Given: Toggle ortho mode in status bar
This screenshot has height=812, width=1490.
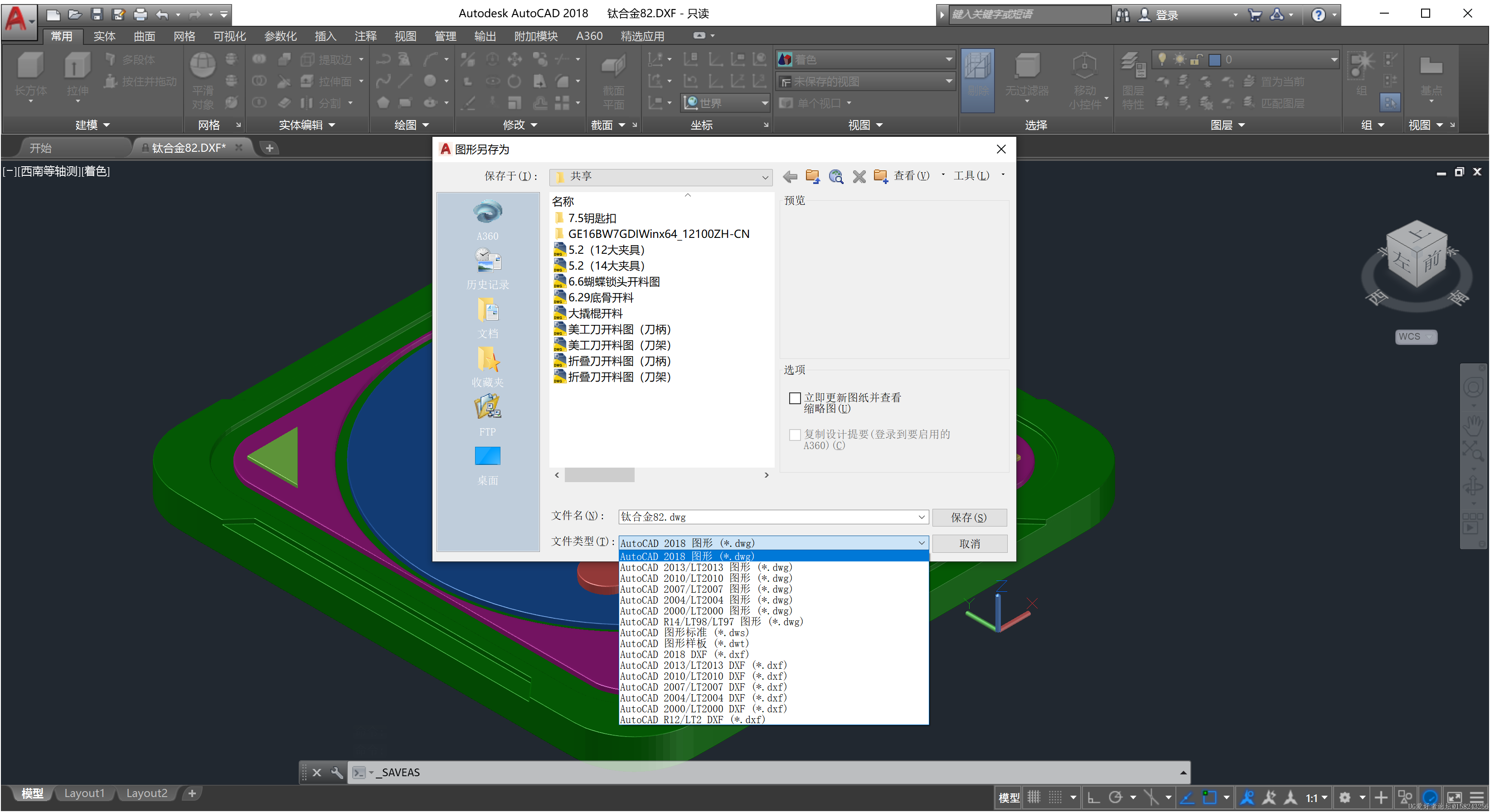Looking at the screenshot, I should click(x=1093, y=797).
